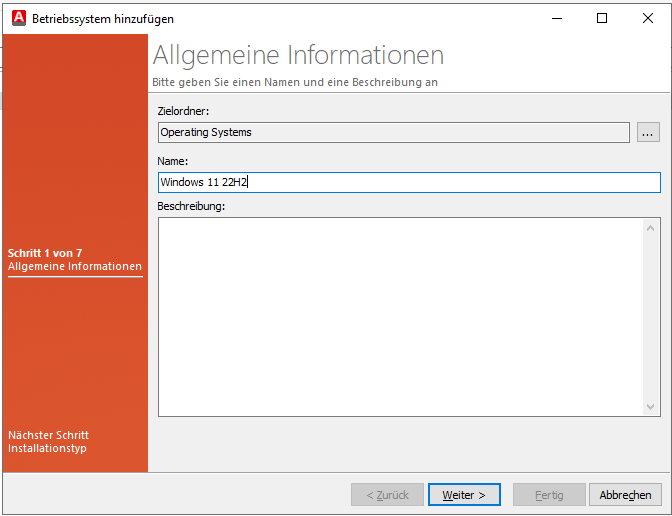Focus the Beschreibung text area
Screen dimensions: 672x516
(x=400, y=315)
